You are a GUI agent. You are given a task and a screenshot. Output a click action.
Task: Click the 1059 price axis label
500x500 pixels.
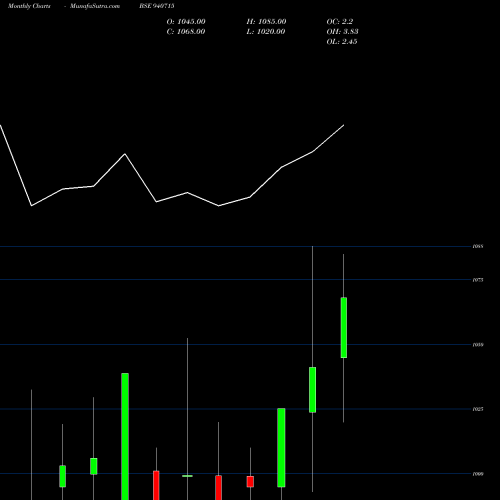[x=478, y=345]
